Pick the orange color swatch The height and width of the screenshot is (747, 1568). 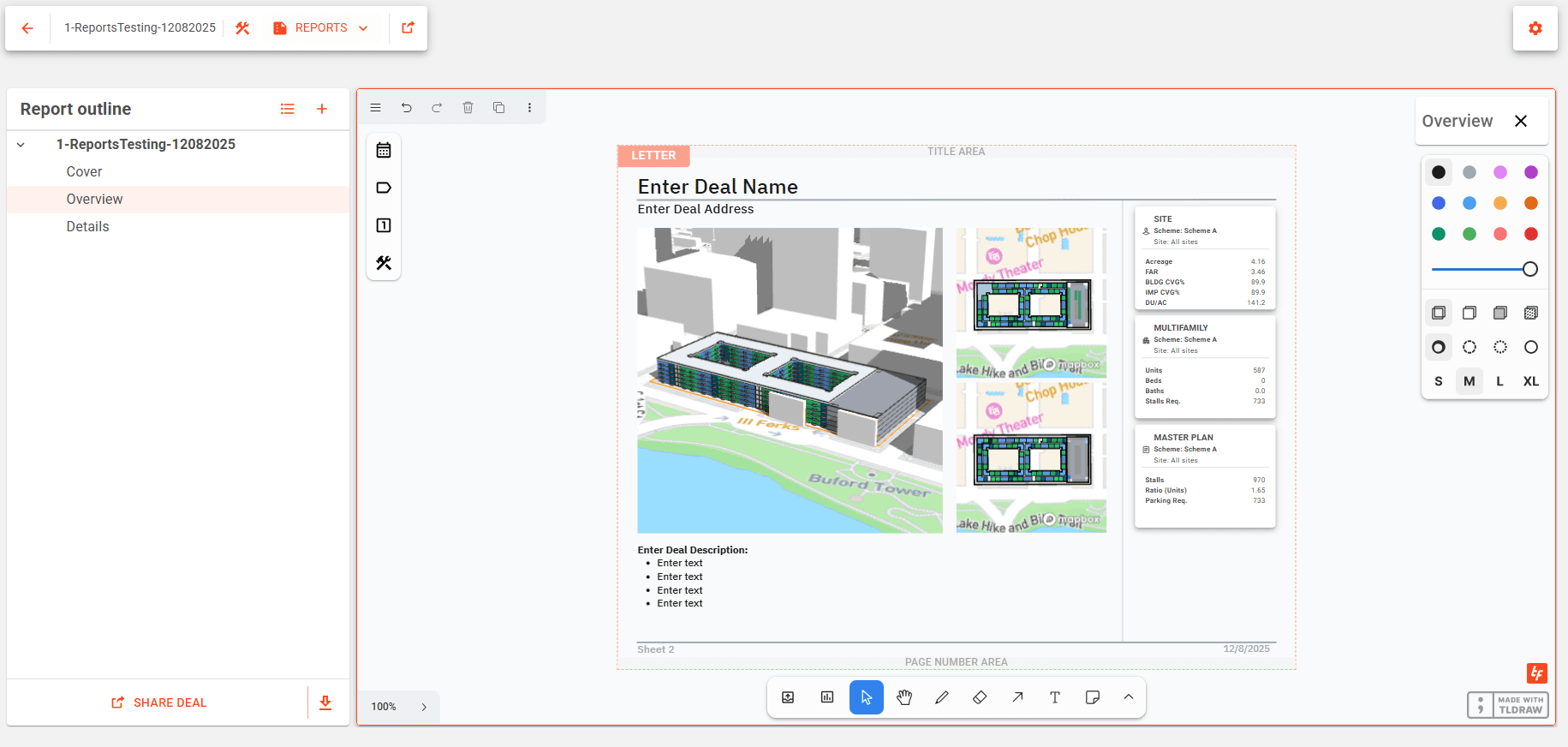pos(1531,203)
